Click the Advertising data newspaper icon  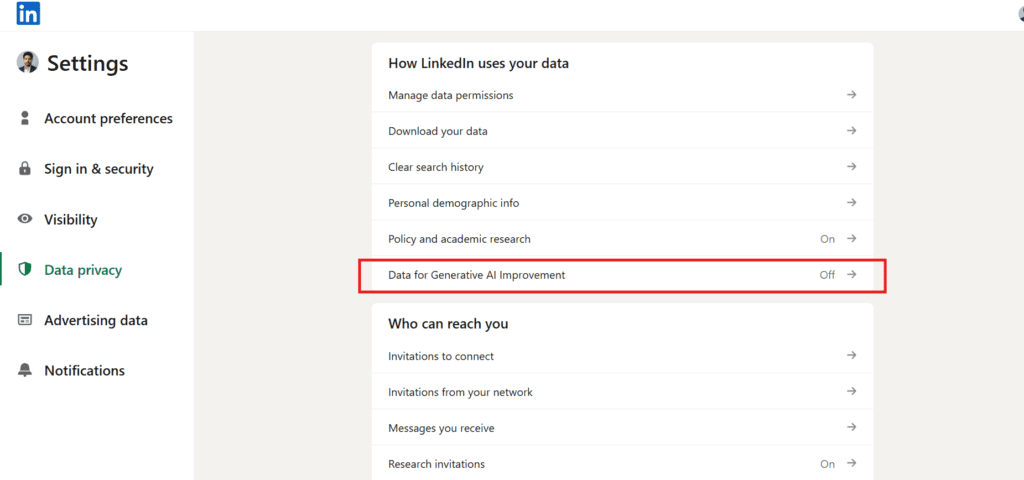pyautogui.click(x=25, y=320)
